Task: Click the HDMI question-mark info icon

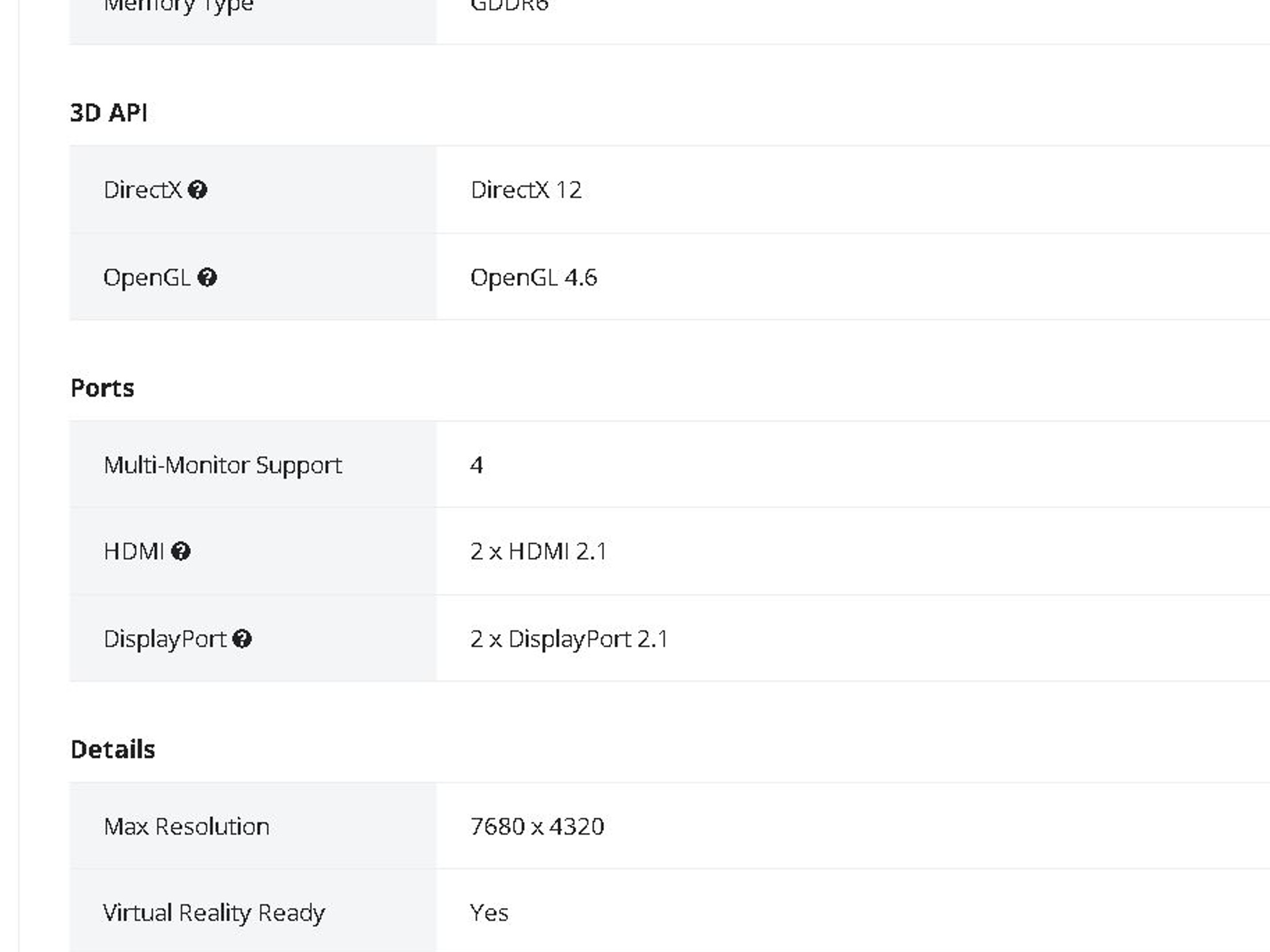Action: (180, 551)
